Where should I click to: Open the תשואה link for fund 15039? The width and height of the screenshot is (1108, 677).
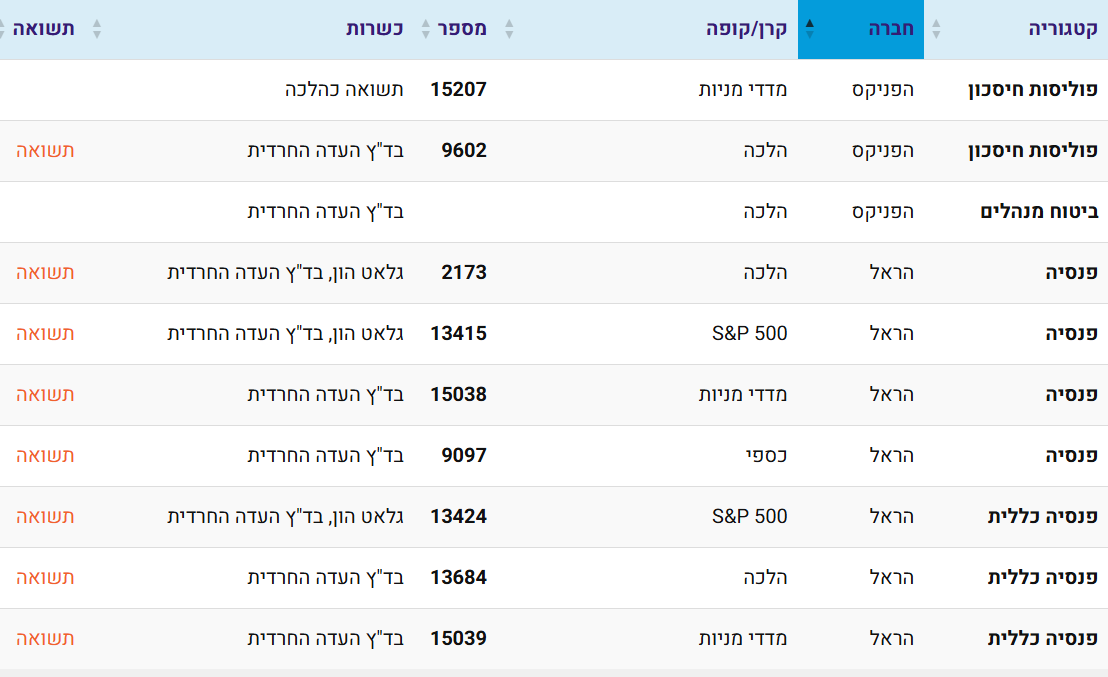45,639
